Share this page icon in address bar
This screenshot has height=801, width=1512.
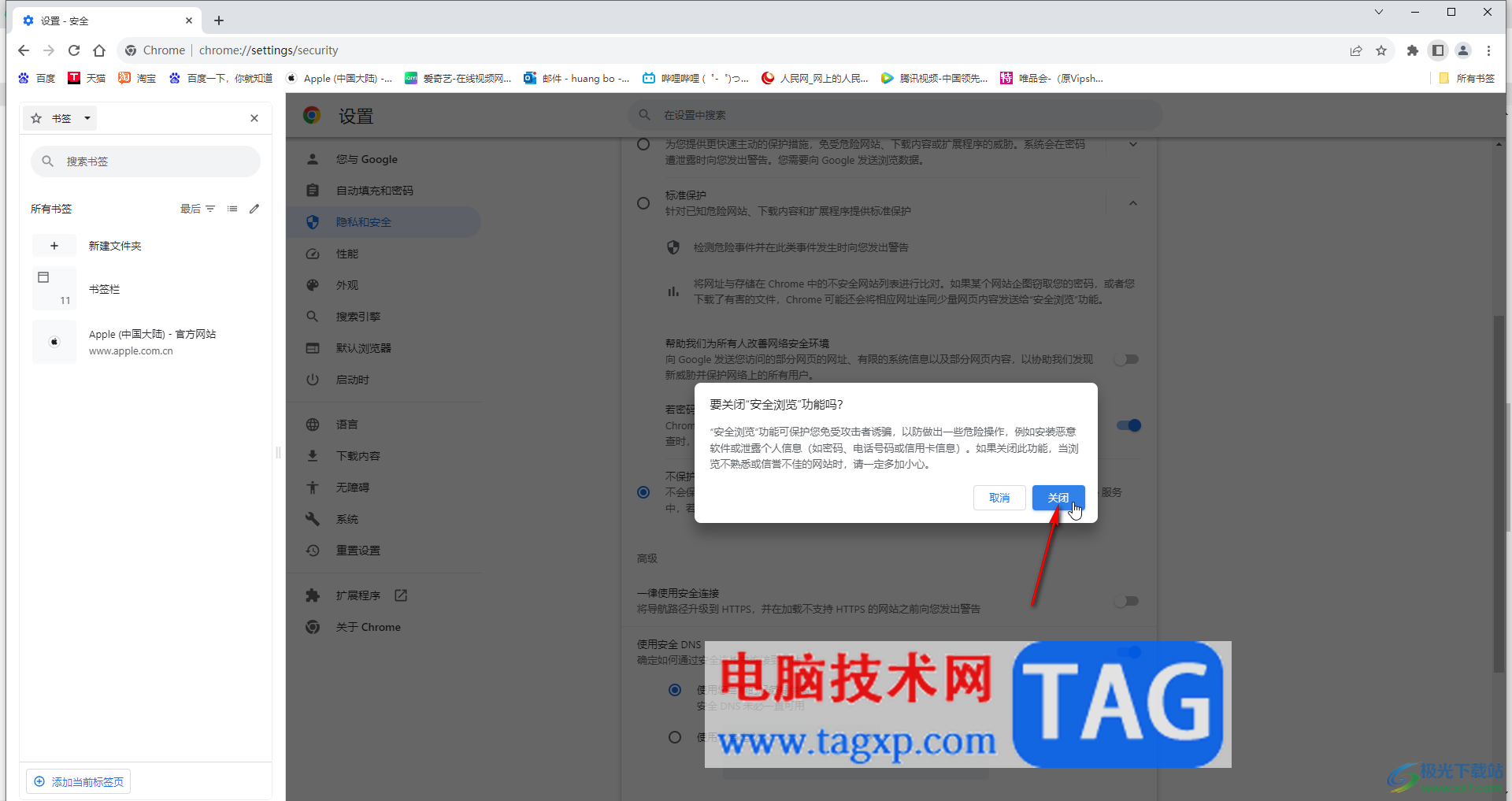point(1356,50)
